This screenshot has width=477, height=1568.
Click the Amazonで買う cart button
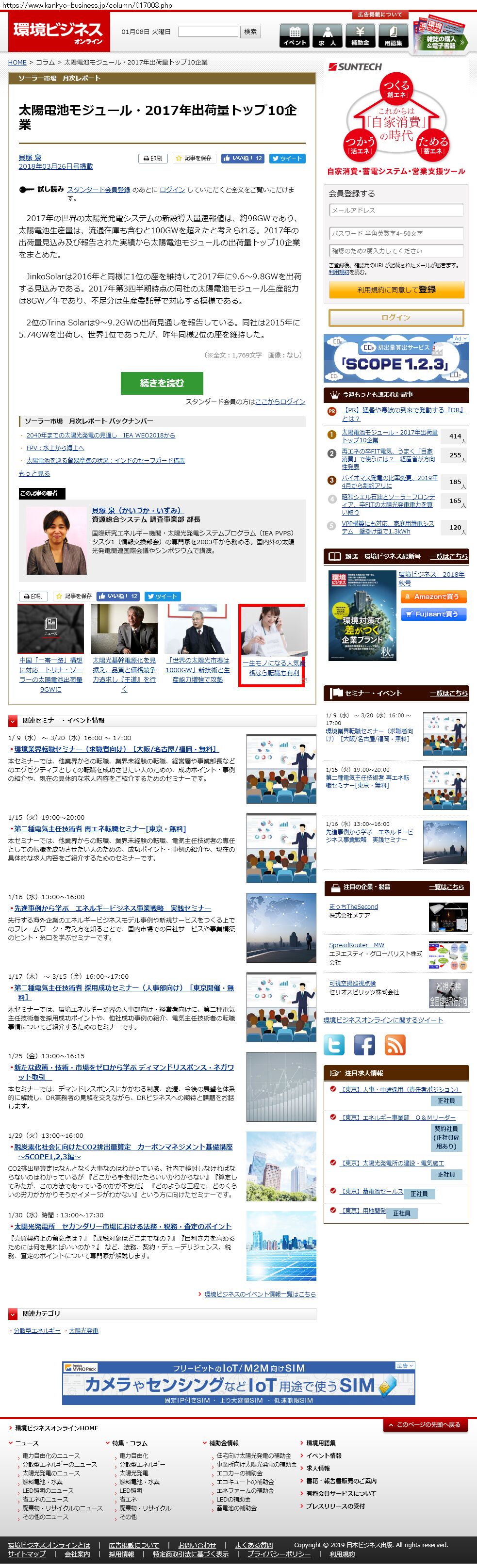433,597
